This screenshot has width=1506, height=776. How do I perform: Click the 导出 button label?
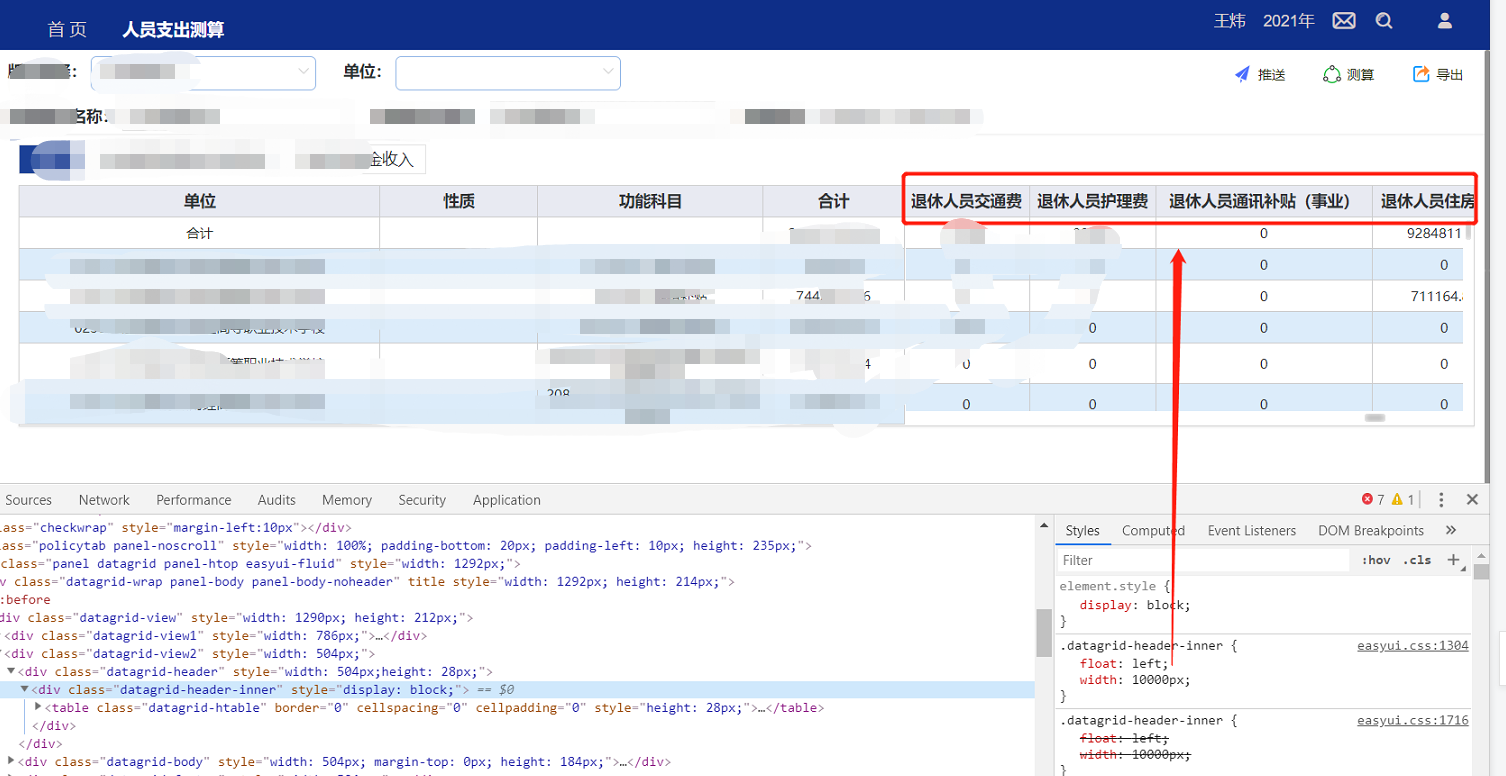tap(1450, 75)
